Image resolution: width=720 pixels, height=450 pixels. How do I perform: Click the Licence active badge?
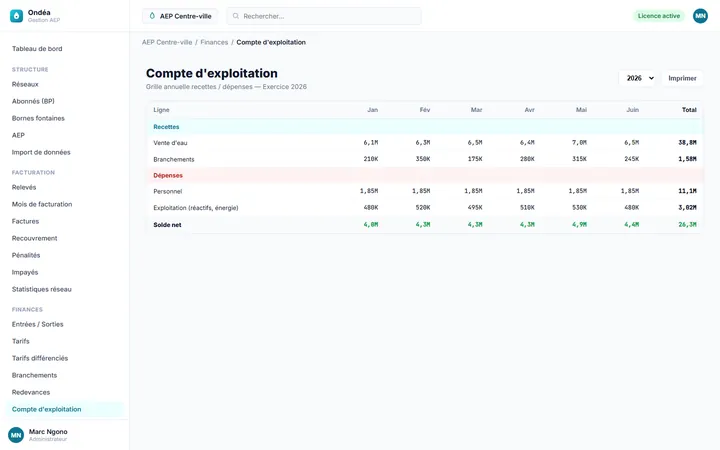click(x=658, y=16)
